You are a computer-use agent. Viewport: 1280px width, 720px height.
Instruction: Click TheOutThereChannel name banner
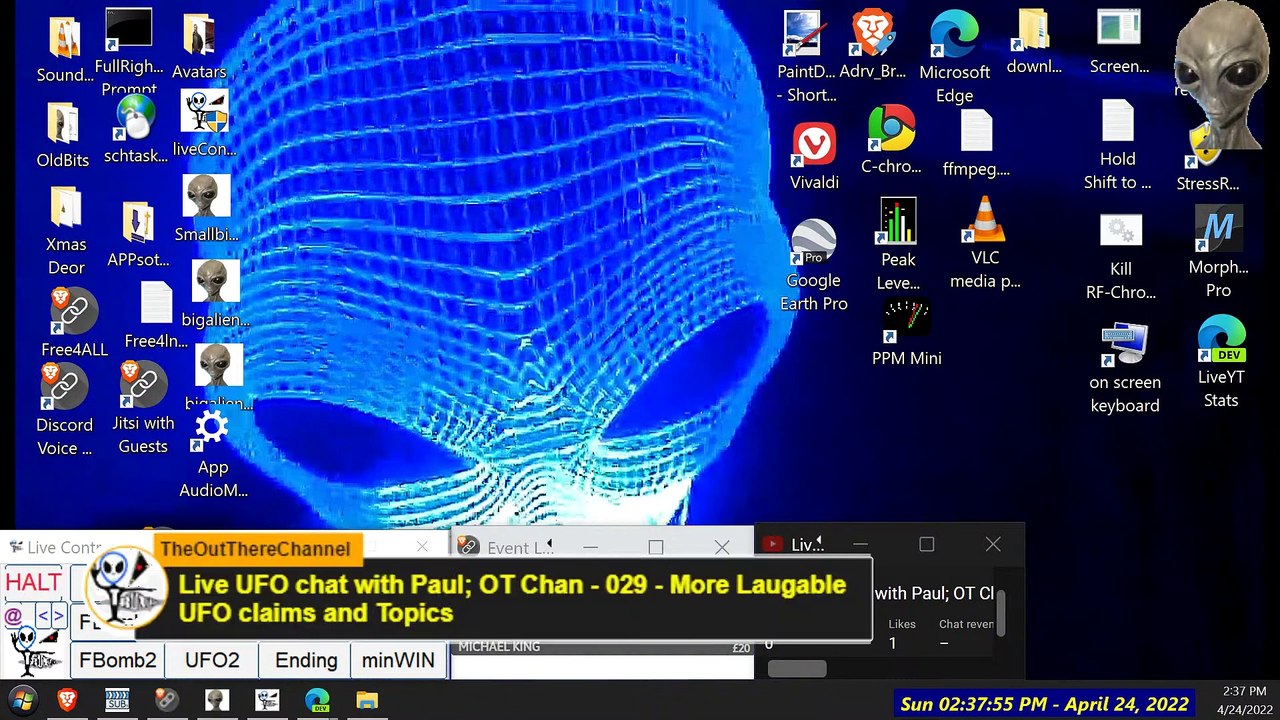pyautogui.click(x=255, y=549)
